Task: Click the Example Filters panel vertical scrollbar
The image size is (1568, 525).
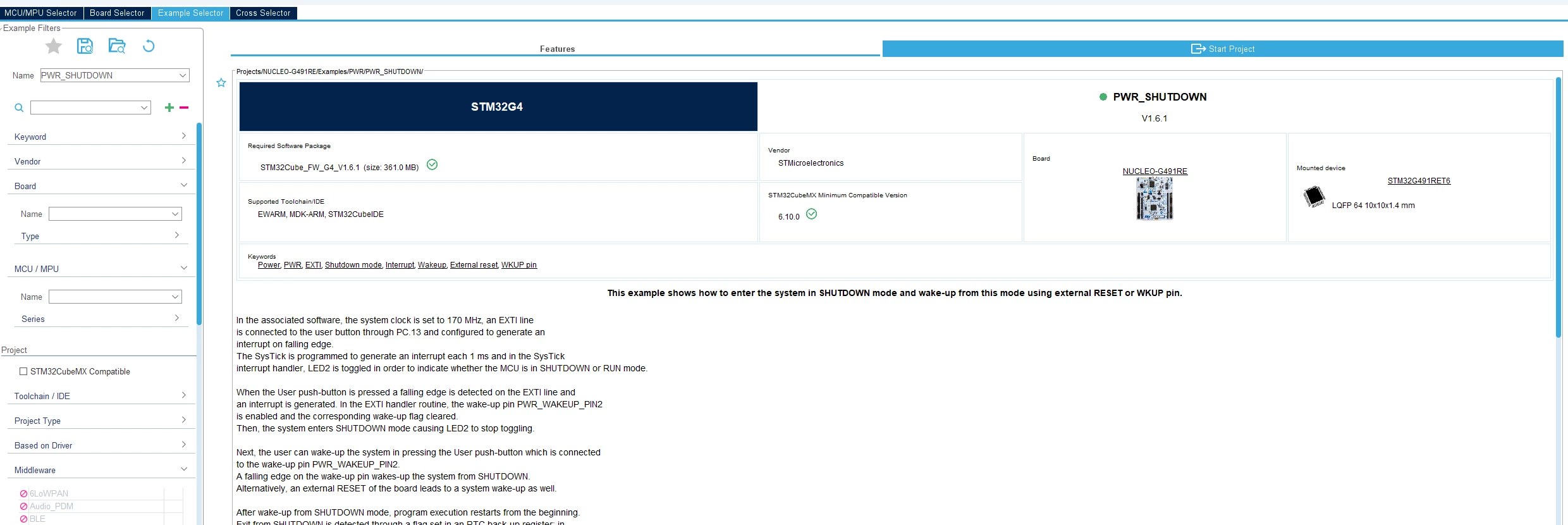Action: 199,223
